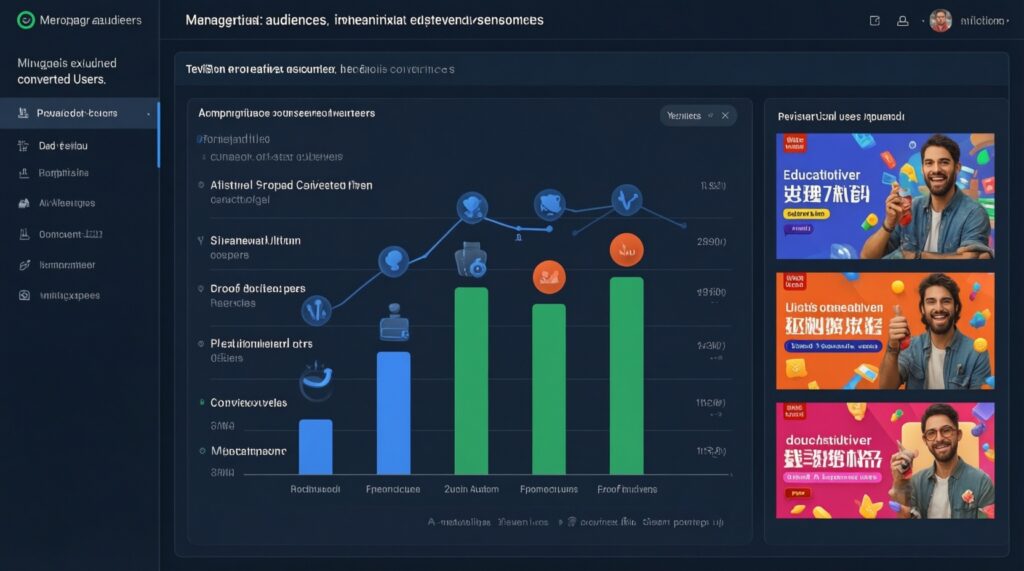This screenshot has height=571, width=1024.
Task: Open the account dropdown next to the avatar
Action: (983, 20)
